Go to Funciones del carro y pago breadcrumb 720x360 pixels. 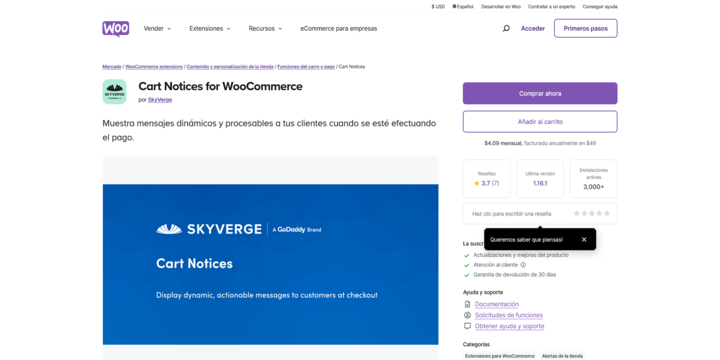point(306,67)
